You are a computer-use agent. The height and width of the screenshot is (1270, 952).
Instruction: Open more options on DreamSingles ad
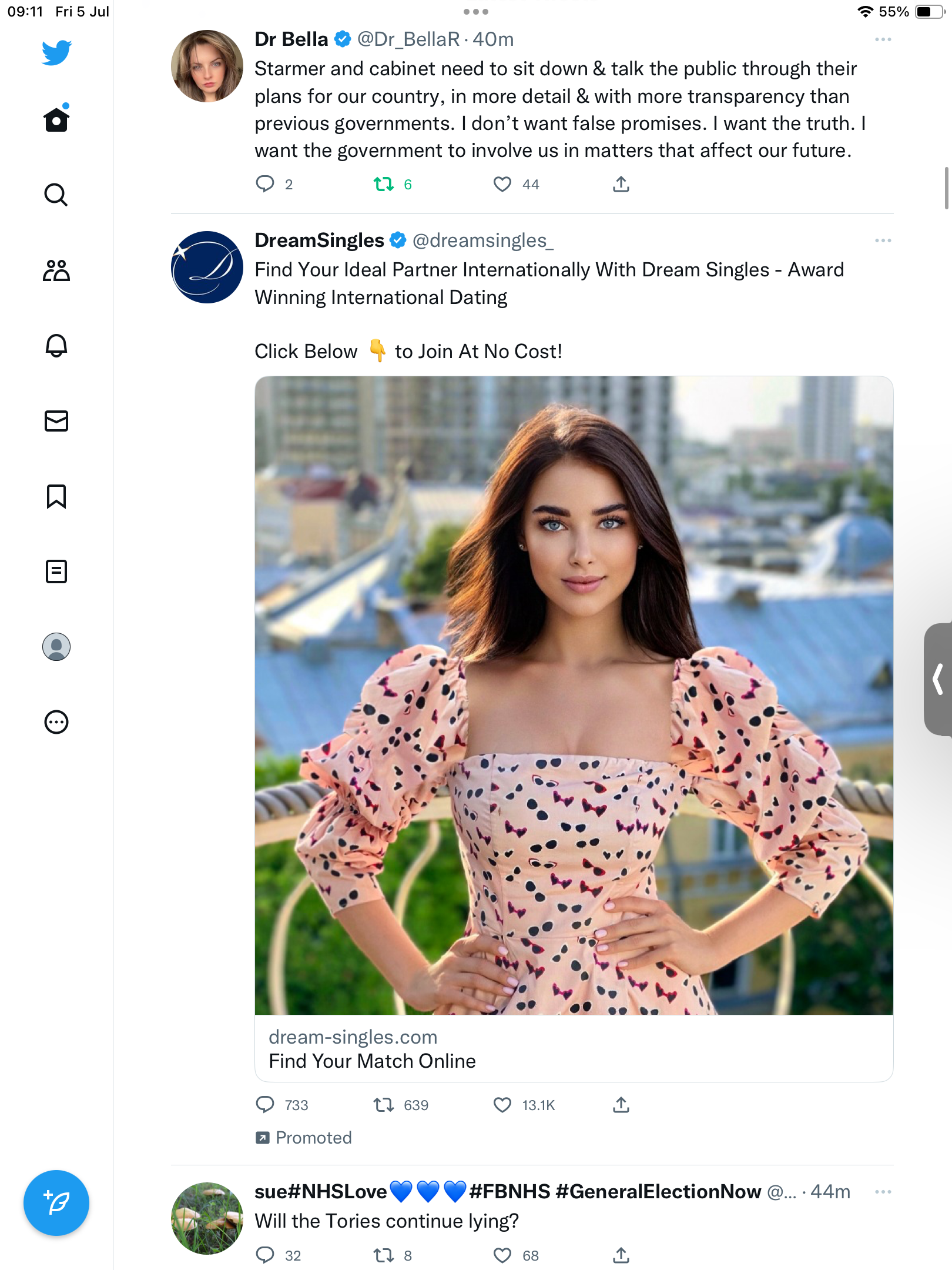883,240
